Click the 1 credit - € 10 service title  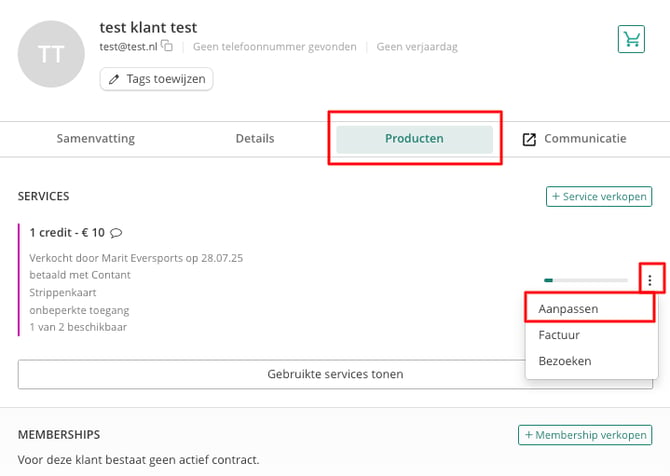click(x=67, y=233)
